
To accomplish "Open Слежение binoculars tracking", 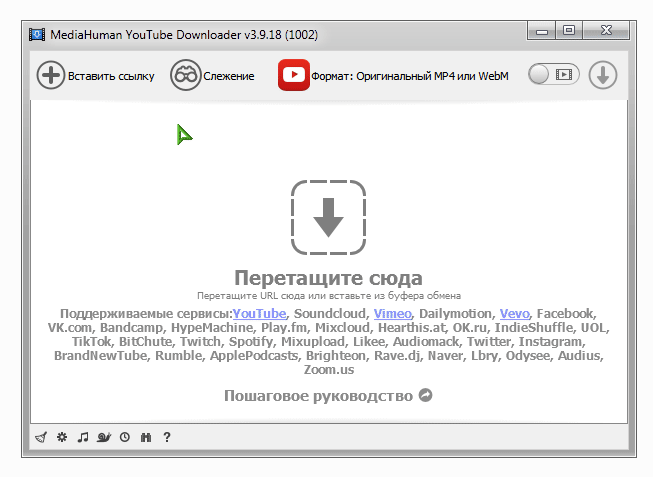I will point(184,75).
